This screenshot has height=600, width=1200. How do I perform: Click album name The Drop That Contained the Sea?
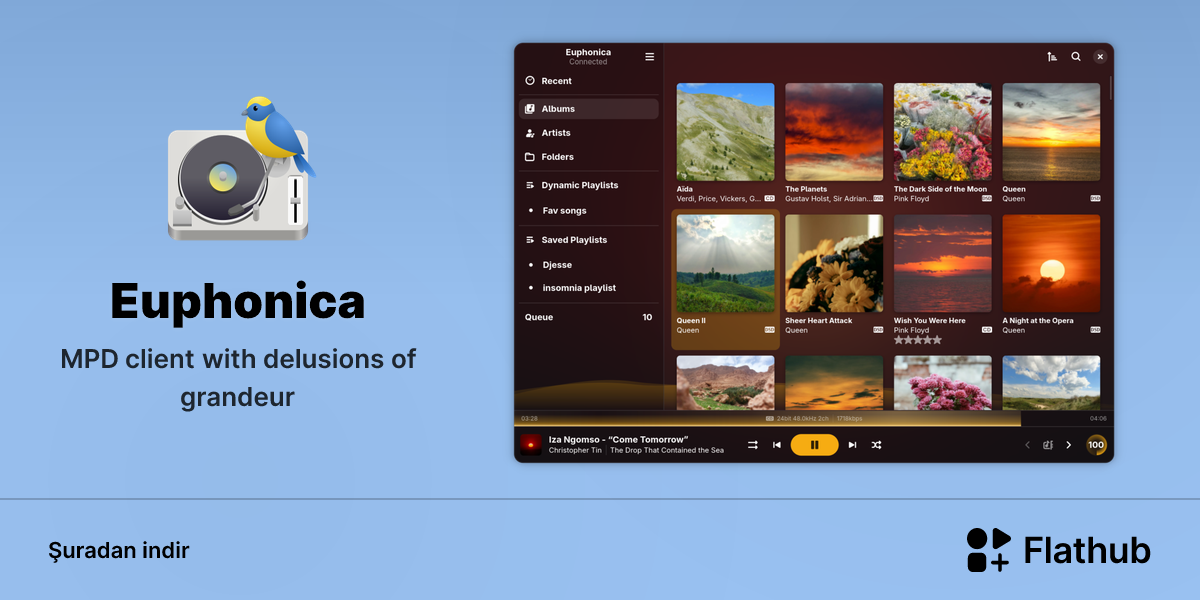667,450
